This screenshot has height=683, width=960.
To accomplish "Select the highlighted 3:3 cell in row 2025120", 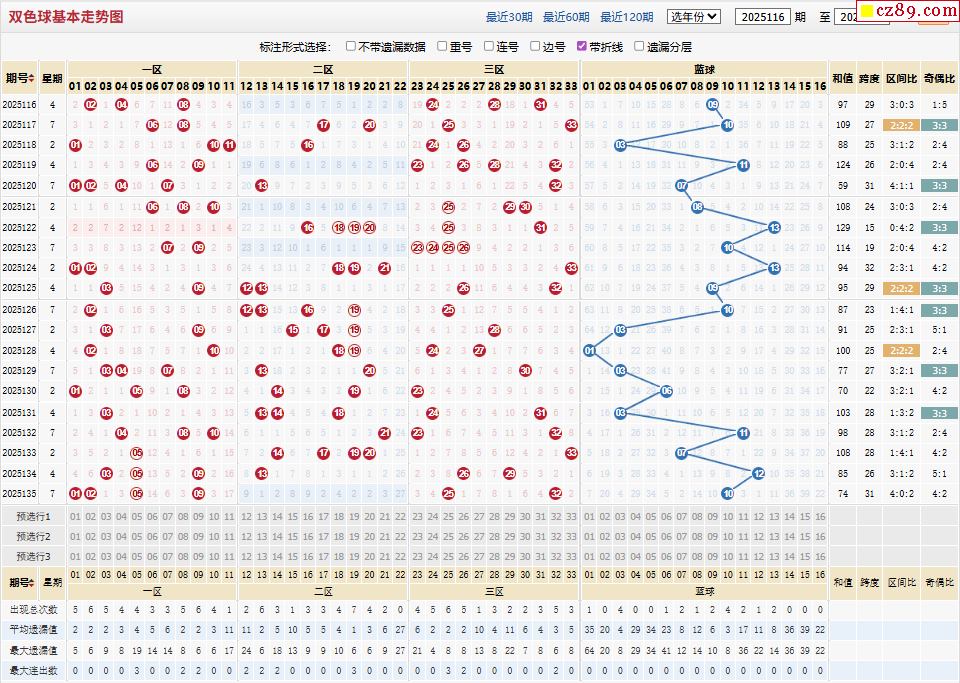I will point(939,185).
